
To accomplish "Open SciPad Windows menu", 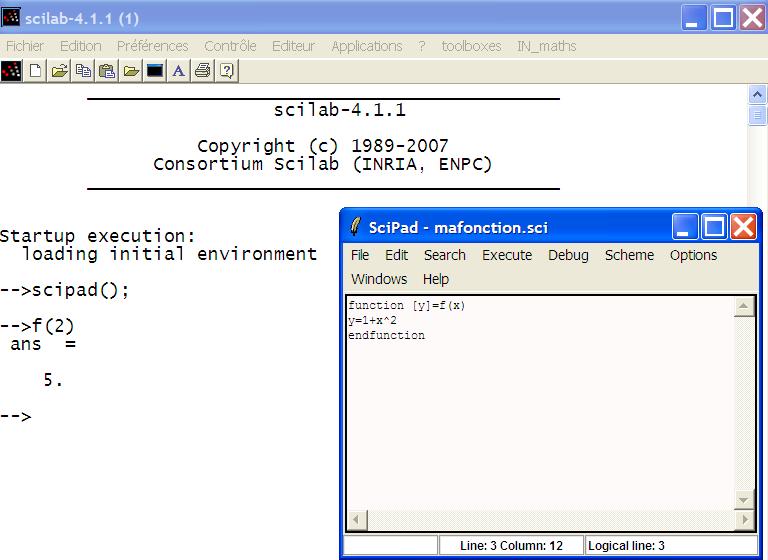I will 379,279.
